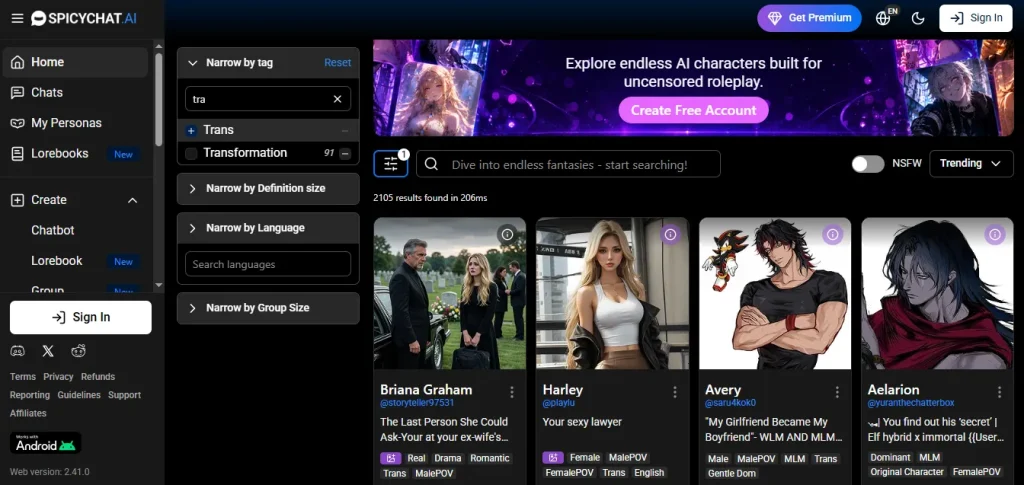1024x485 pixels.
Task: Click the character search field
Action: tap(568, 164)
